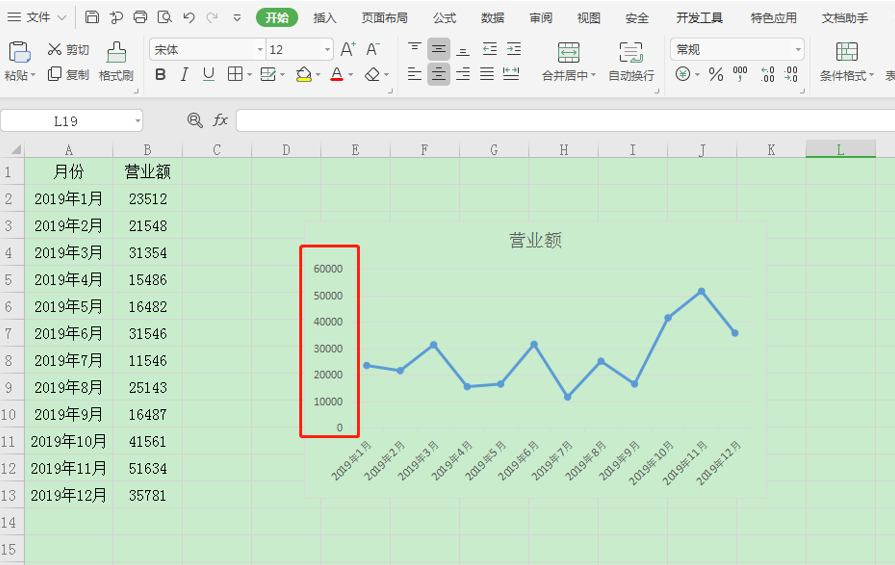
Task: Switch to the 视图 tab
Action: coord(588,18)
